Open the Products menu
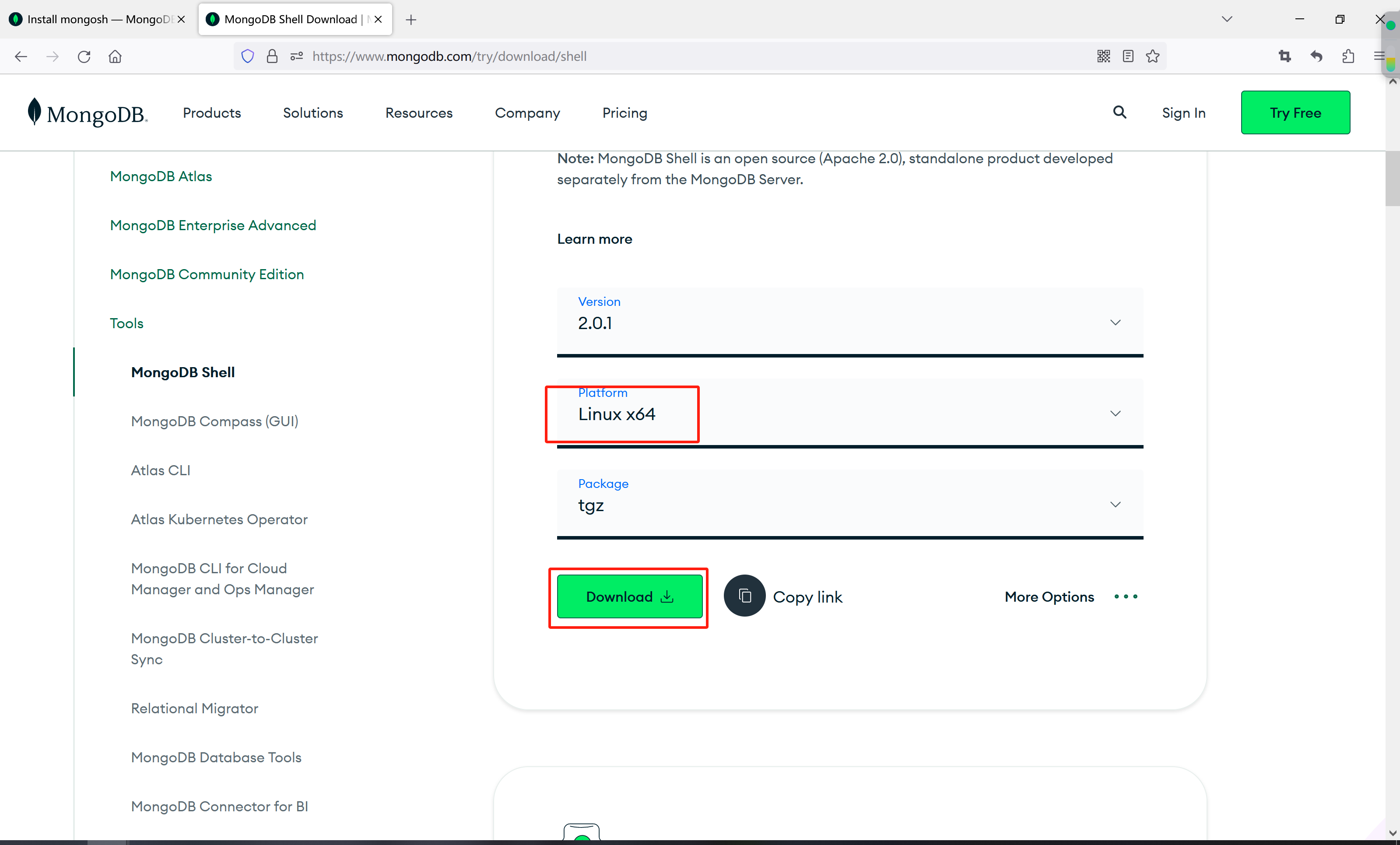 point(212,113)
